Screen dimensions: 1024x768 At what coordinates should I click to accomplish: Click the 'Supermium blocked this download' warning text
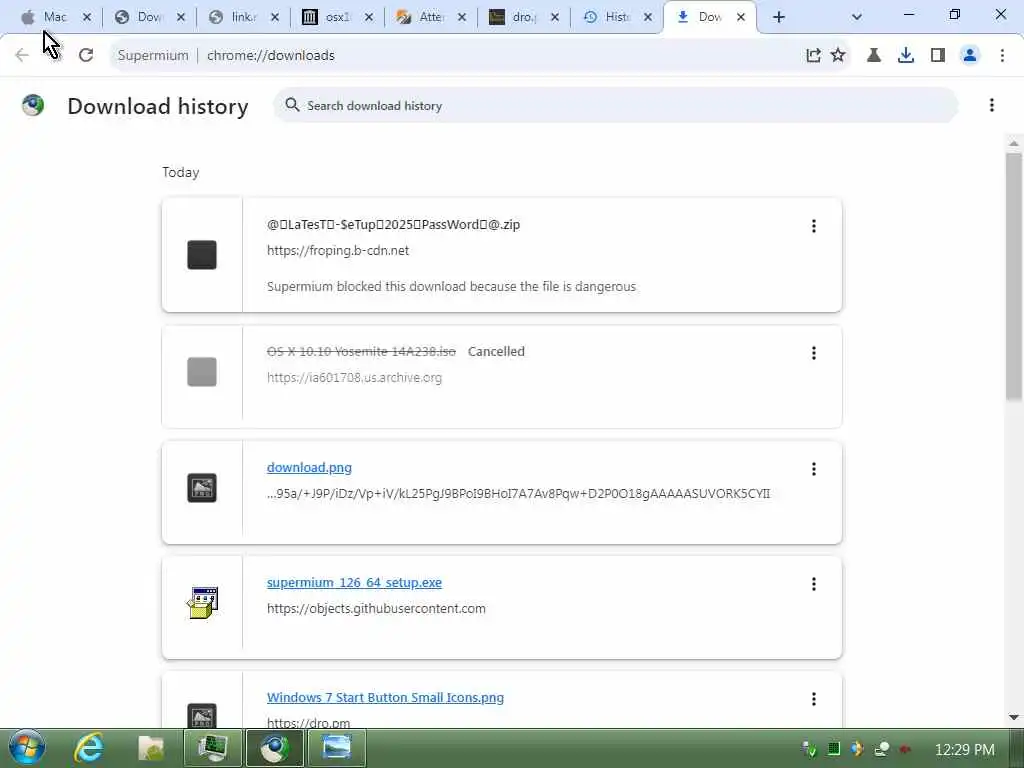click(x=451, y=287)
